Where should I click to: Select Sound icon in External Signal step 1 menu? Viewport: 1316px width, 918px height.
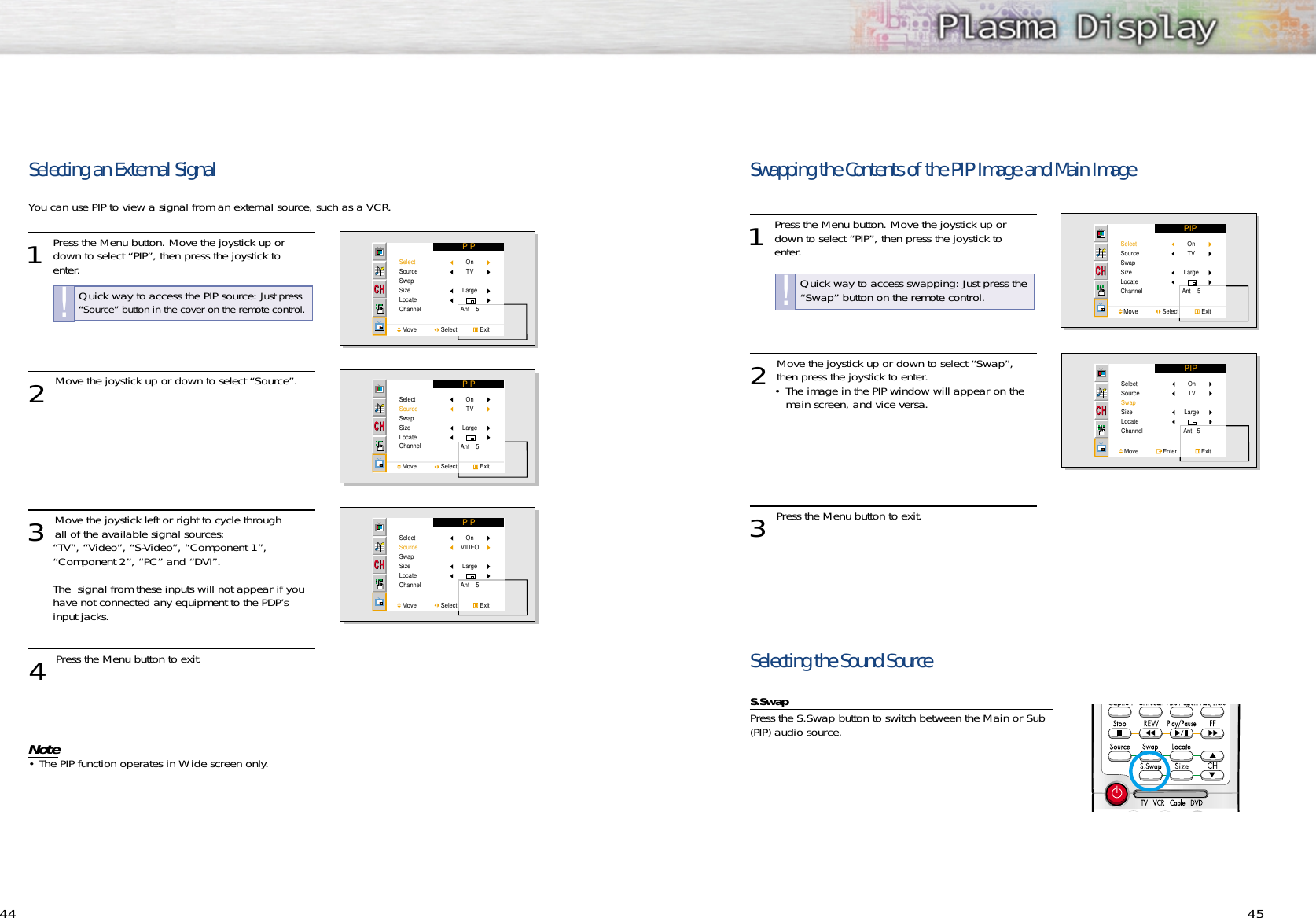coord(380,271)
